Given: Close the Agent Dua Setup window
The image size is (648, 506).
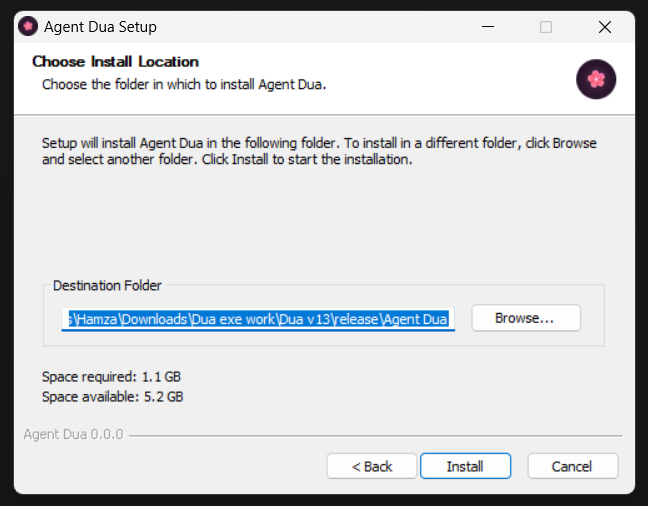Looking at the screenshot, I should click(605, 27).
